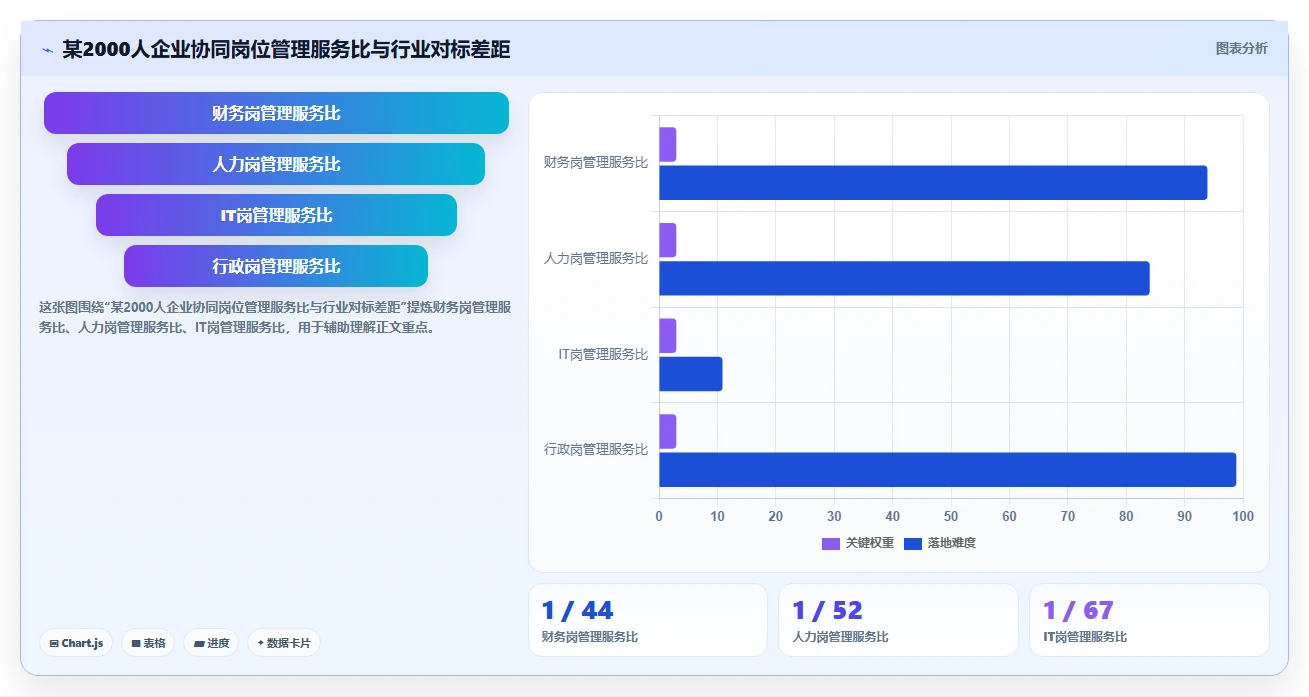Select the 行政岗管理服务比 funnel bar
Screen dimensions: 1309x697
(x=276, y=266)
